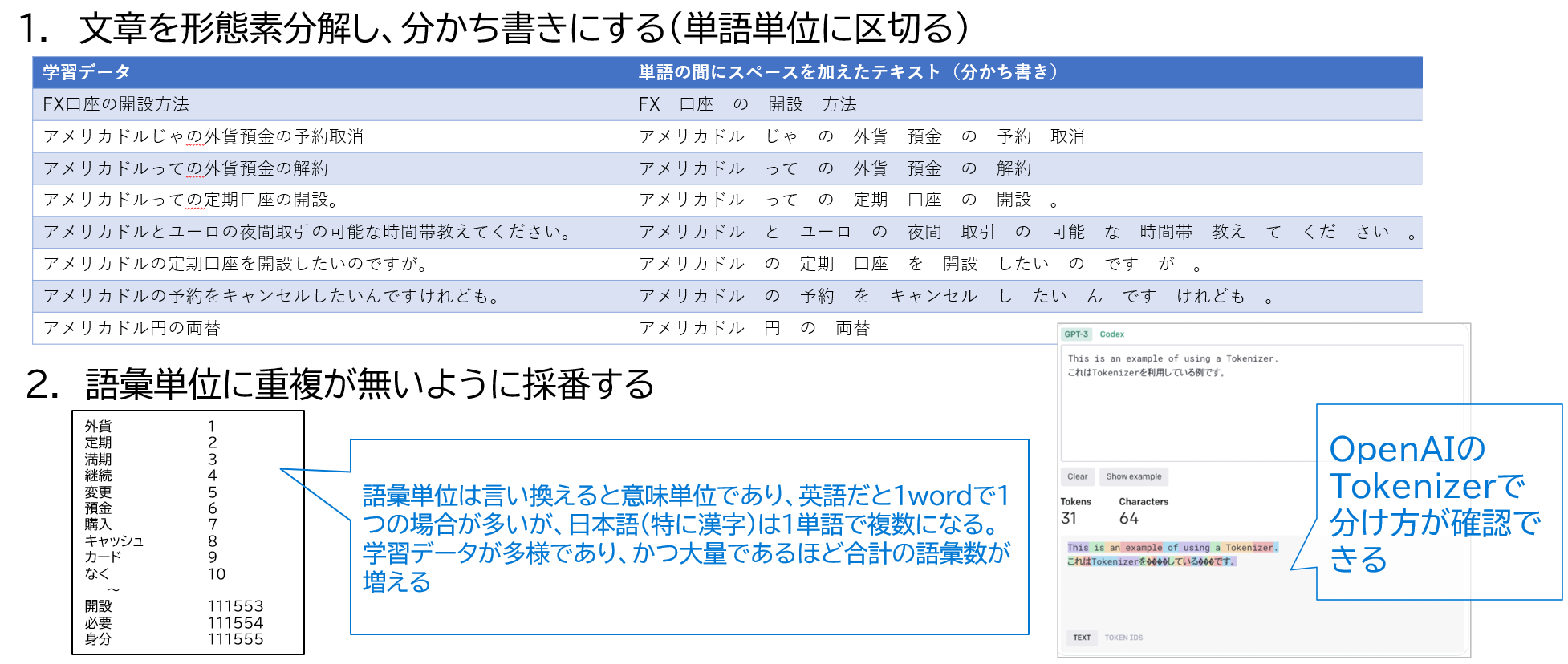Viewport: 1568px width, 664px height.
Task: Click the cell アメリカドル円の両替
Action: (132, 328)
